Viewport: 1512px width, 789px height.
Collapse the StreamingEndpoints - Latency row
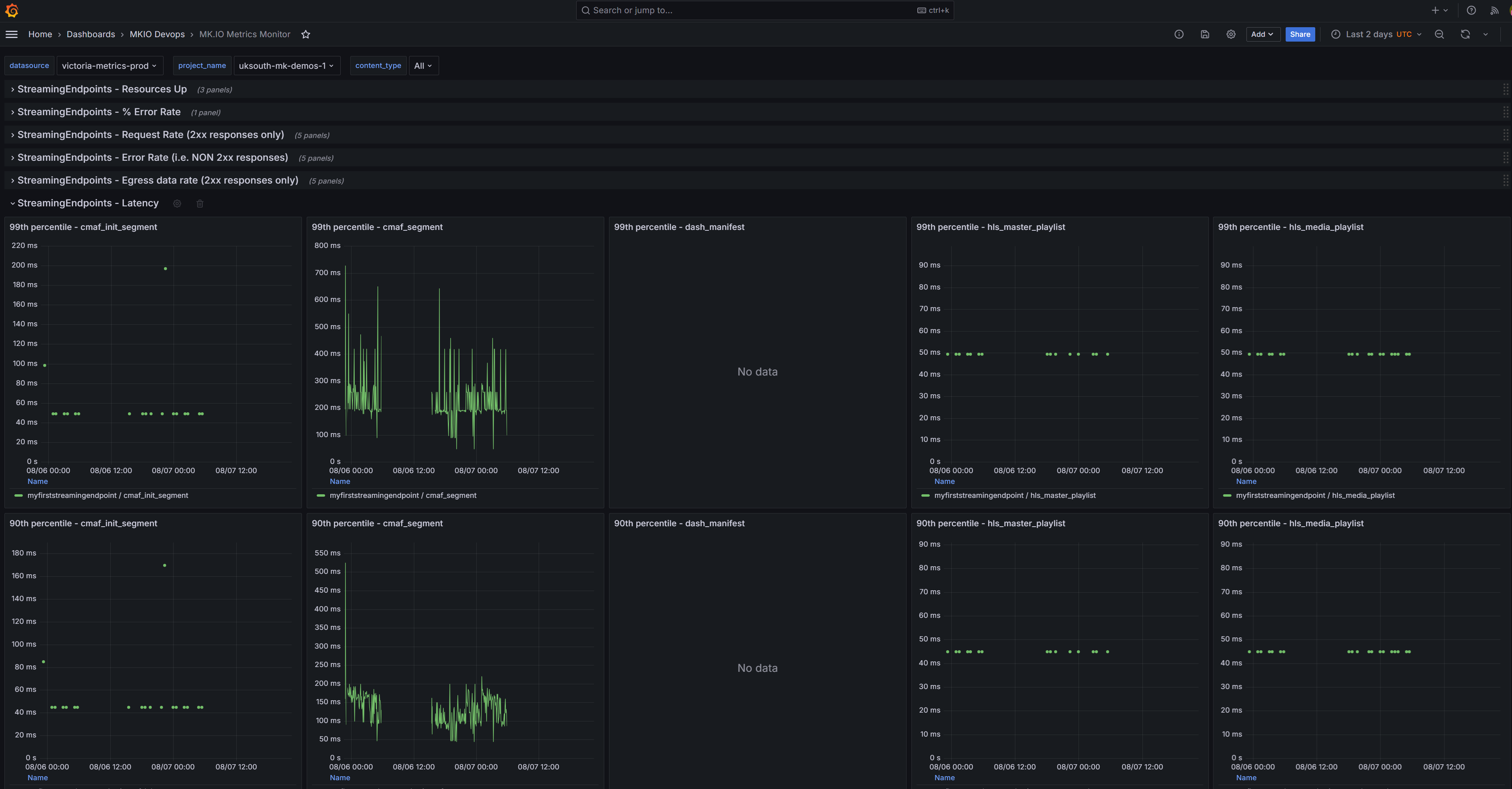(x=88, y=203)
